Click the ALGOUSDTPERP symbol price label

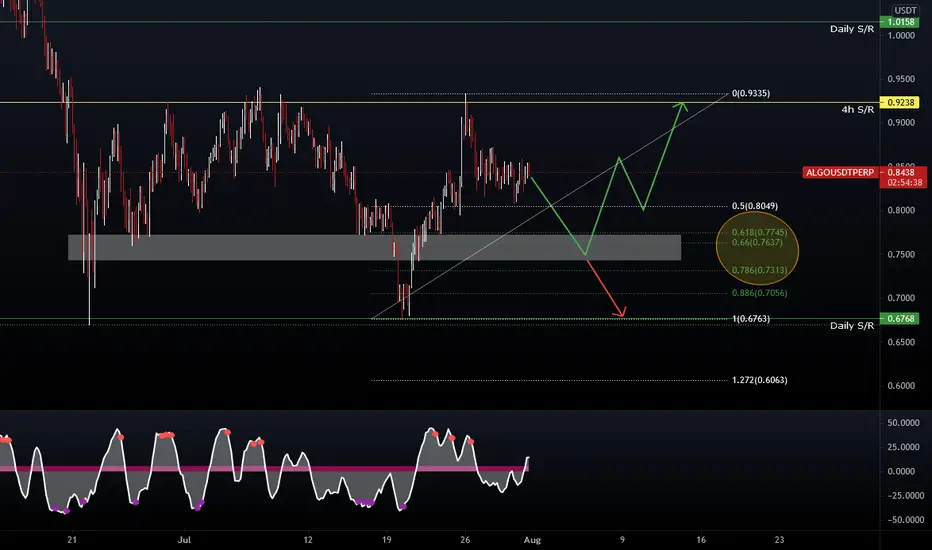pos(840,172)
